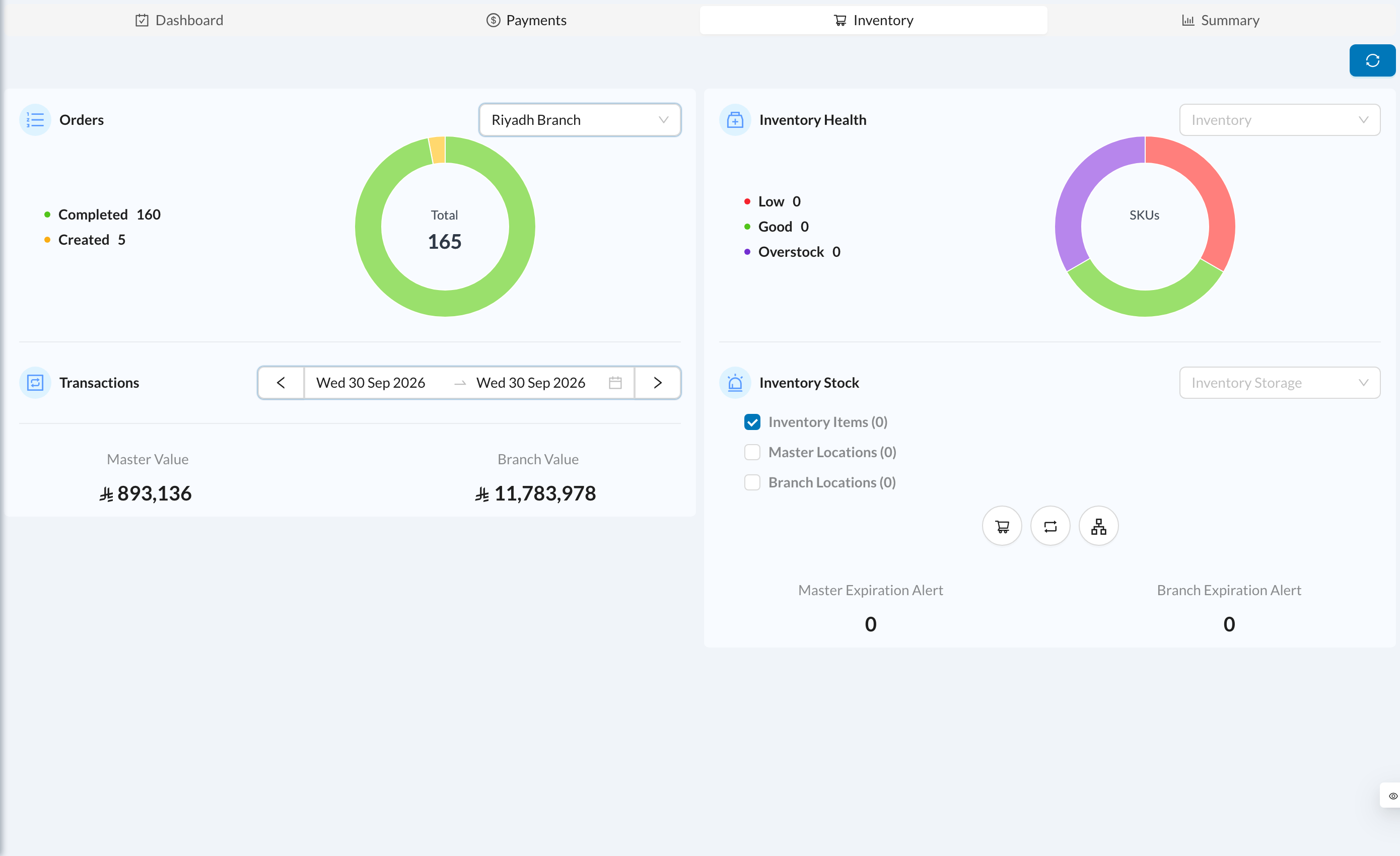Click the blue refresh button
The width and height of the screenshot is (1400, 856).
(x=1372, y=60)
